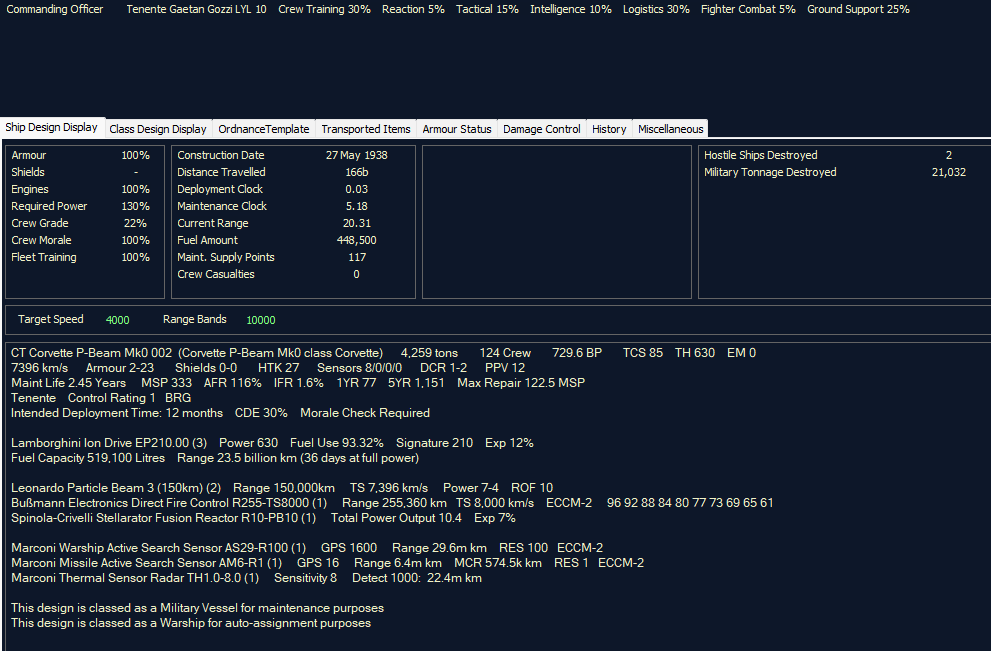Click Warship auto-assignment classification line
The image size is (991, 651).
[191, 623]
